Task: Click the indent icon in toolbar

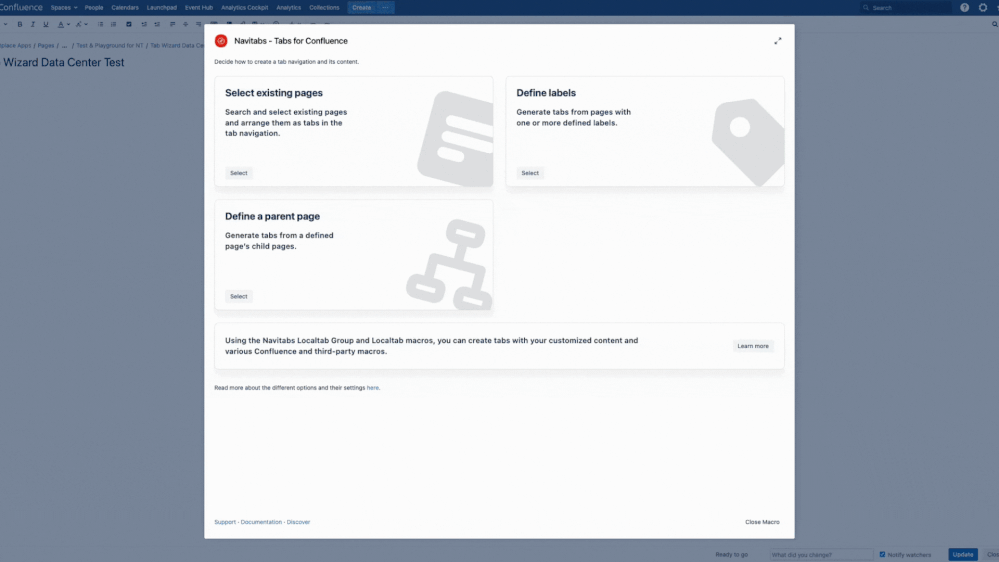Action: (157, 24)
